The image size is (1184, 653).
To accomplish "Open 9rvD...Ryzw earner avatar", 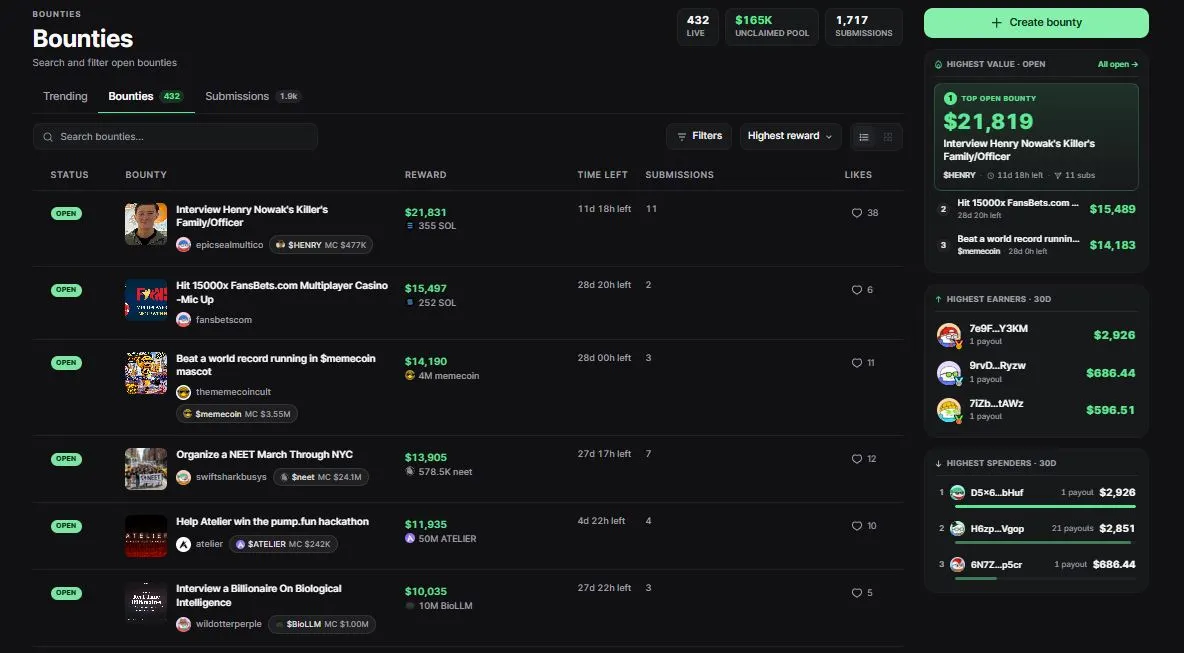I will pos(949,373).
